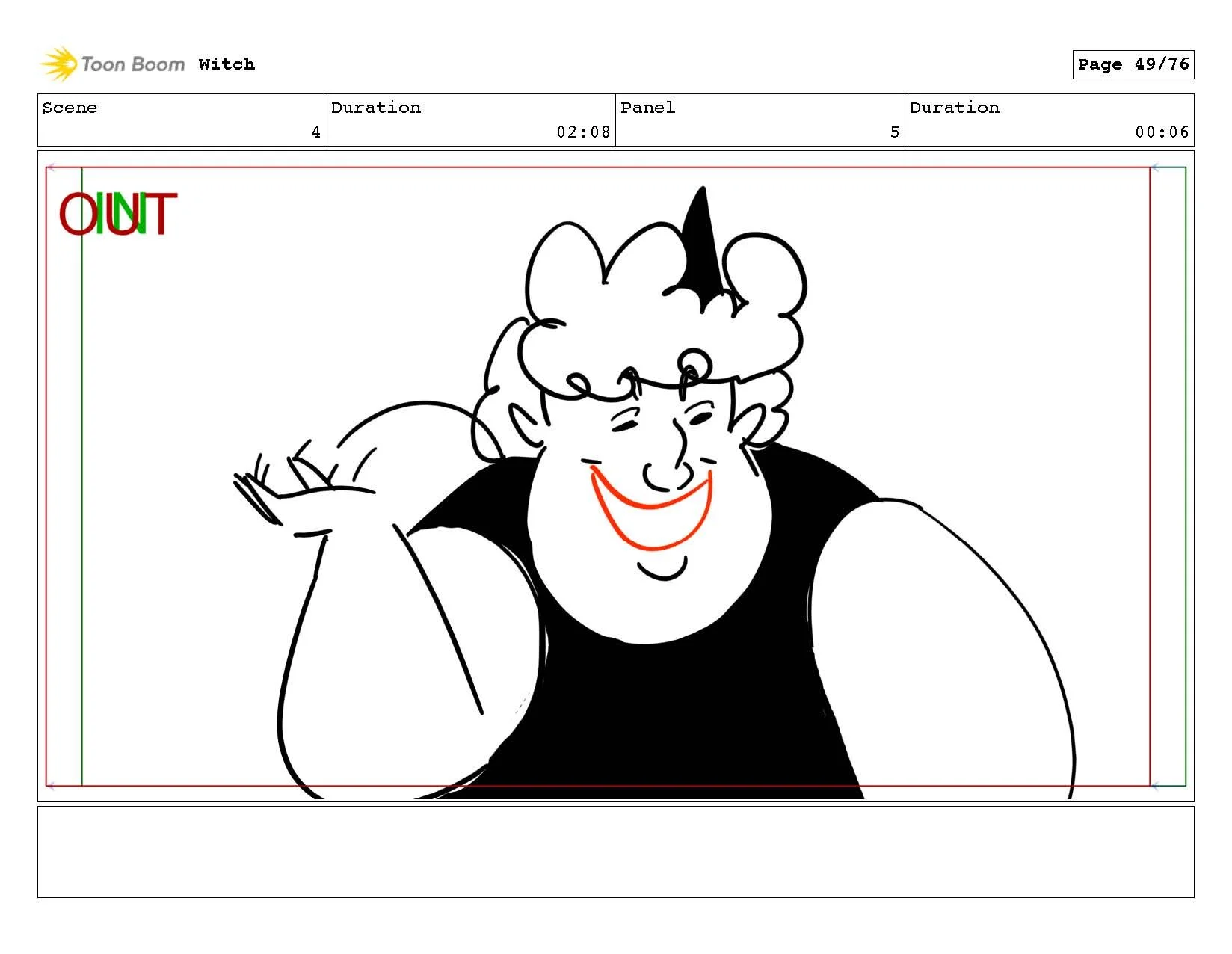Click the 'Scene' header label
Screen dimensions: 1232x954
tap(70, 108)
